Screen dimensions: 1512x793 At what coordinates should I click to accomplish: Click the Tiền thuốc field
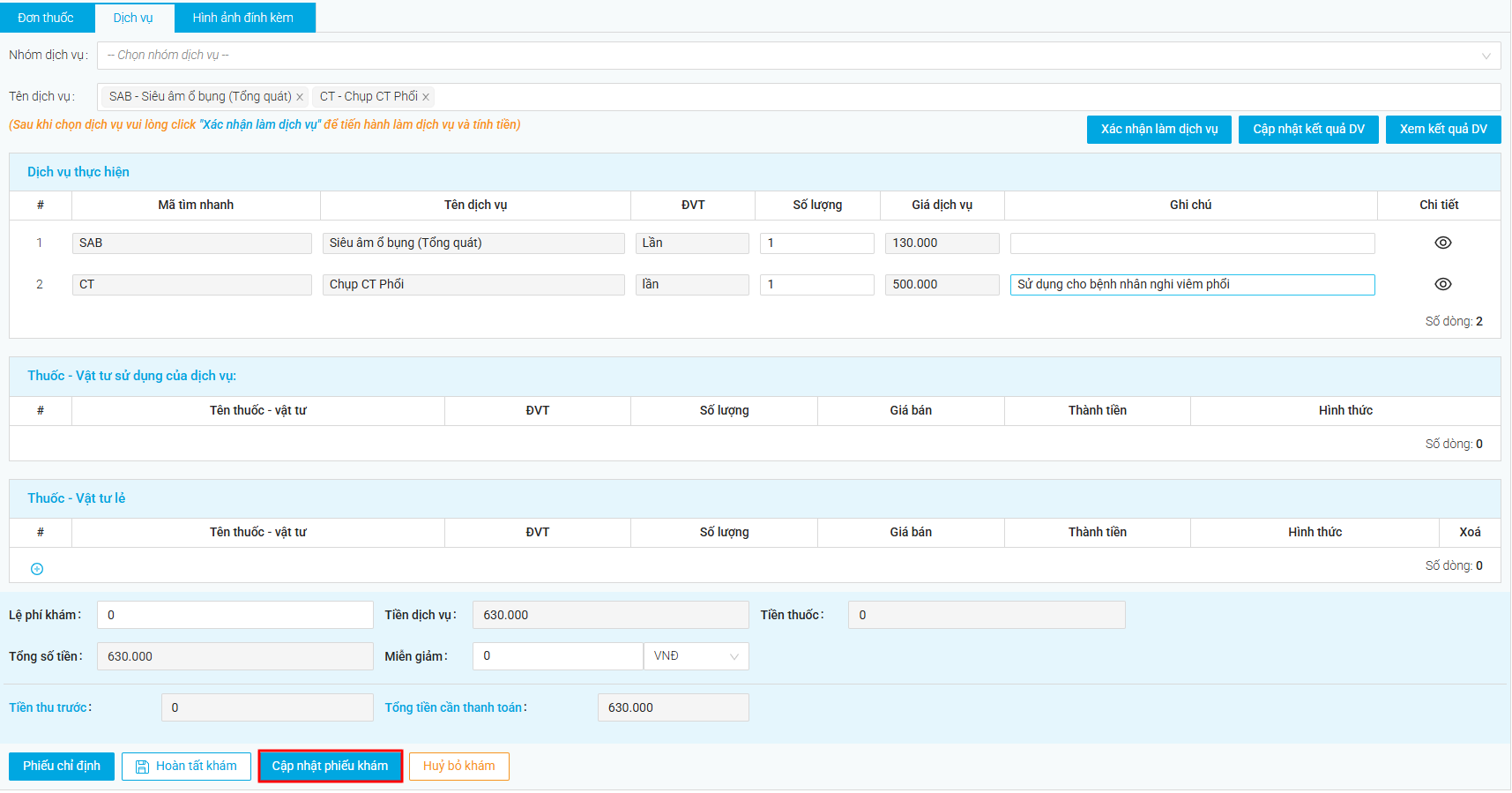coord(987,615)
